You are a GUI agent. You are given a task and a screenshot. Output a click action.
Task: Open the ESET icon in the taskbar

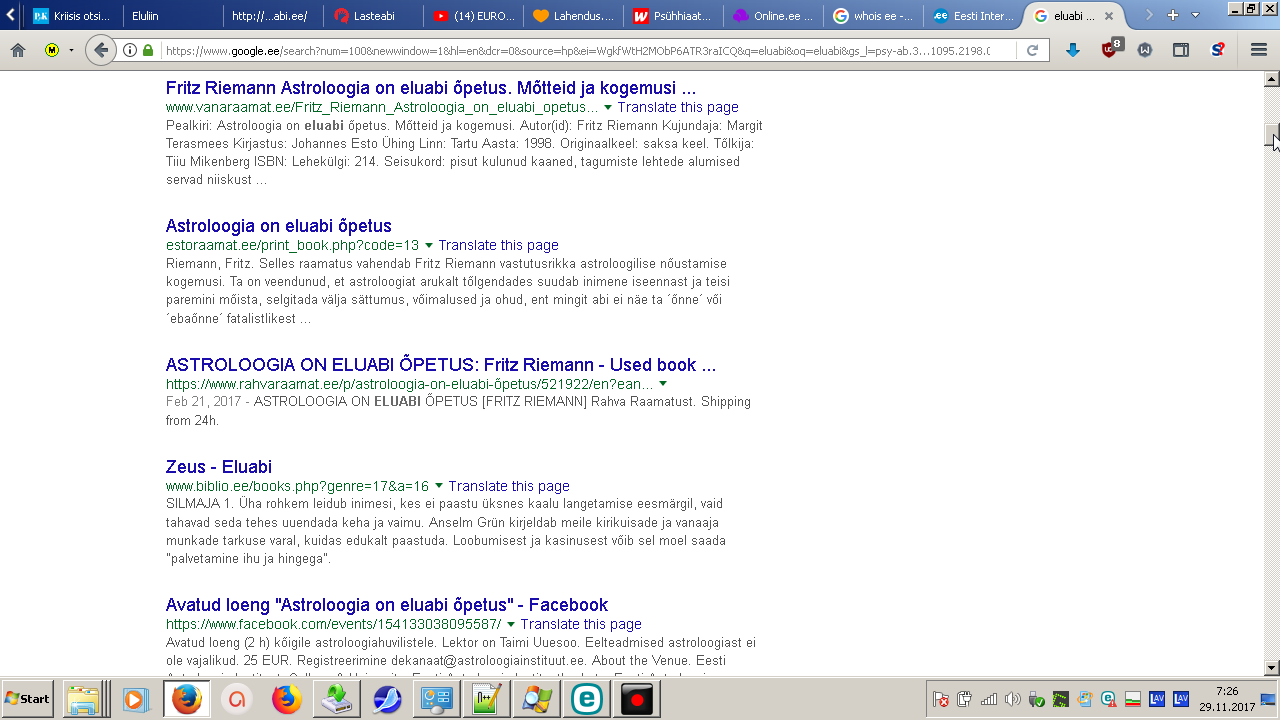(x=586, y=699)
